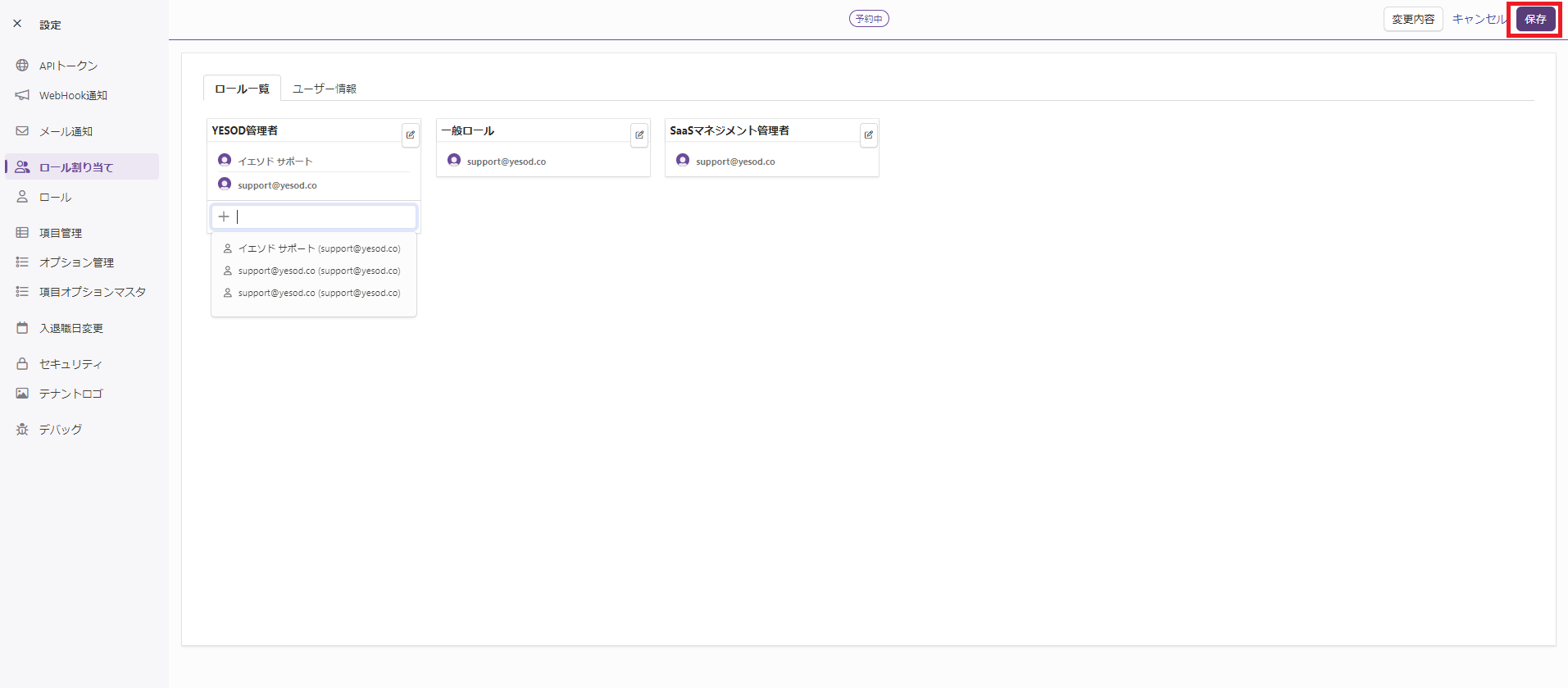
Task: Select ロール割り当て in sidebar
Action: click(x=82, y=167)
